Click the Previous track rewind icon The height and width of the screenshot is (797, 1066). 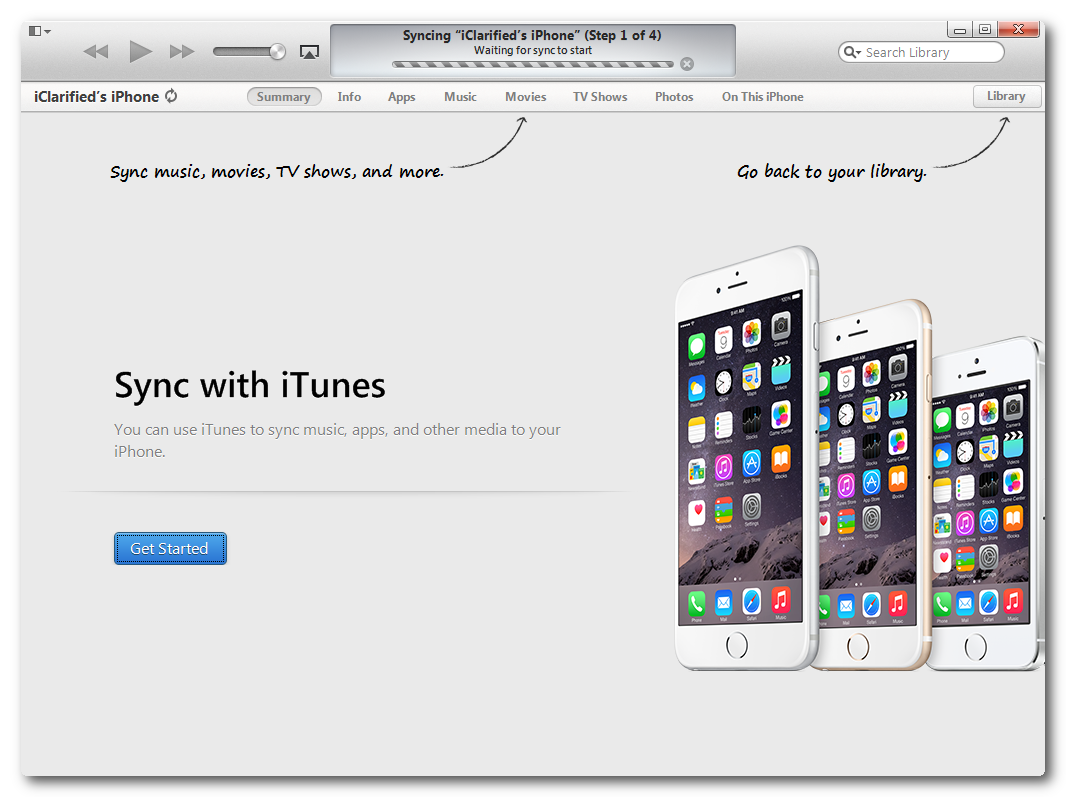[x=95, y=52]
